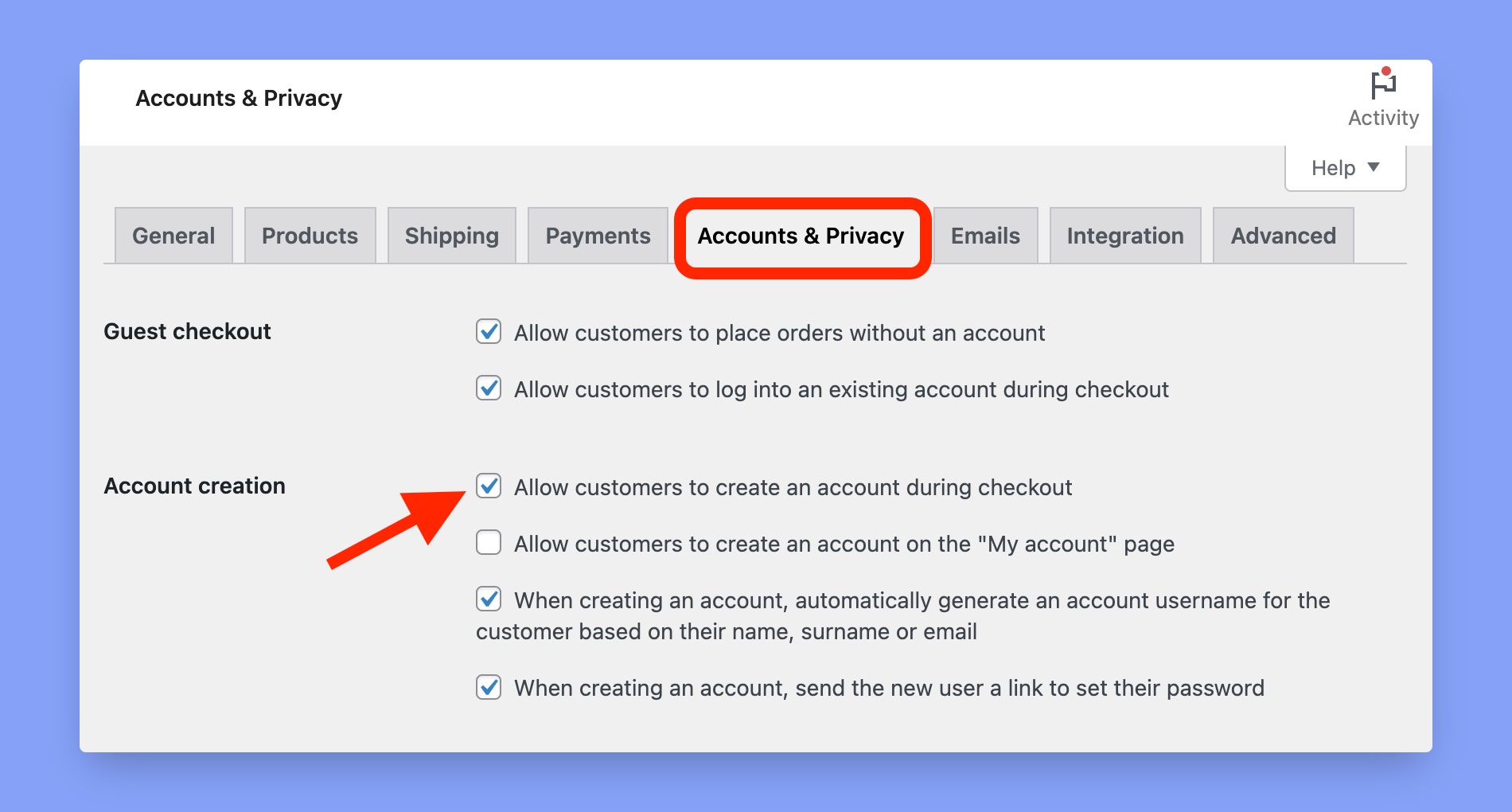Screen dimensions: 1512x812
Task: Click the Activity label under flag
Action: [1383, 118]
